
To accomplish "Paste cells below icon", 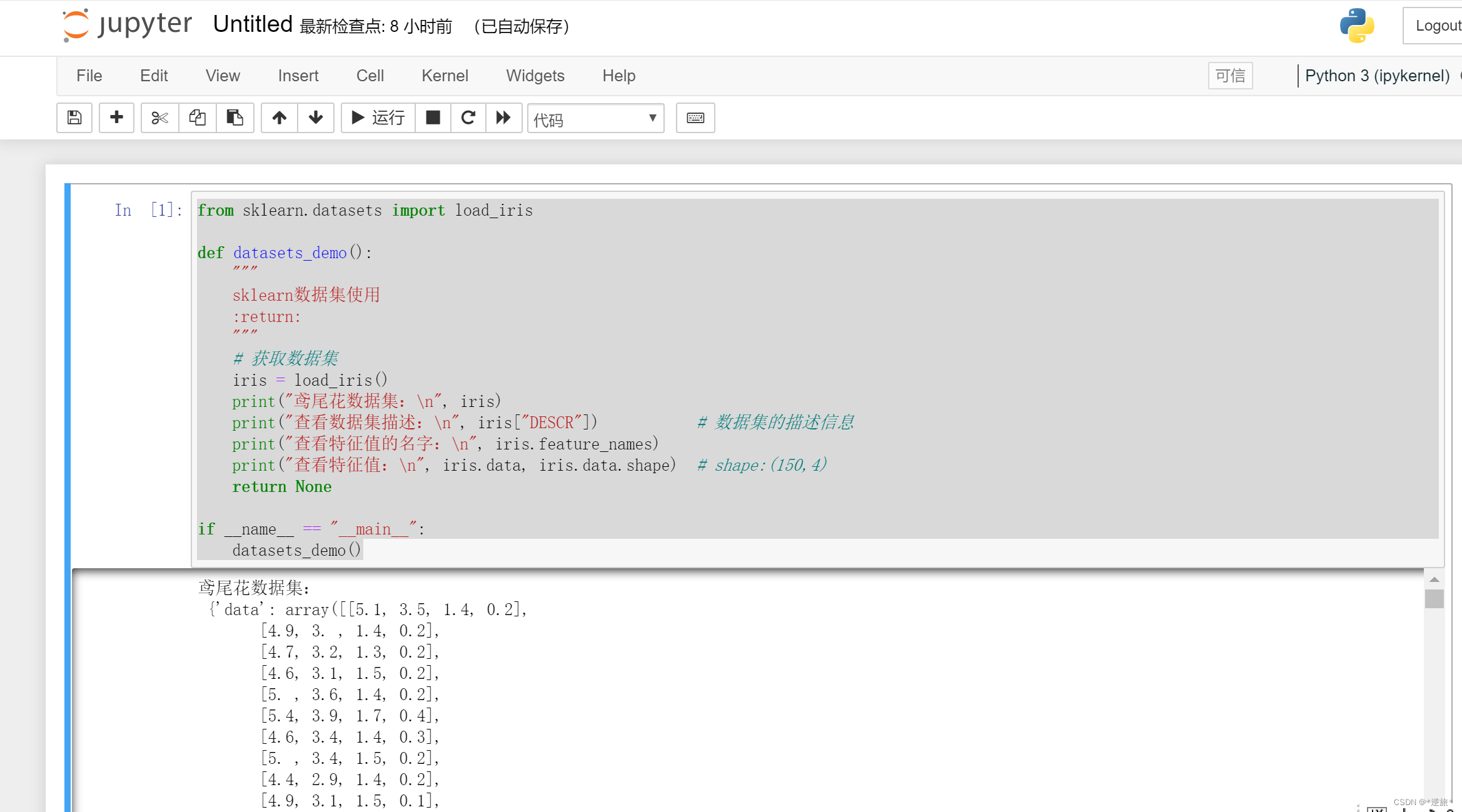I will (x=234, y=118).
